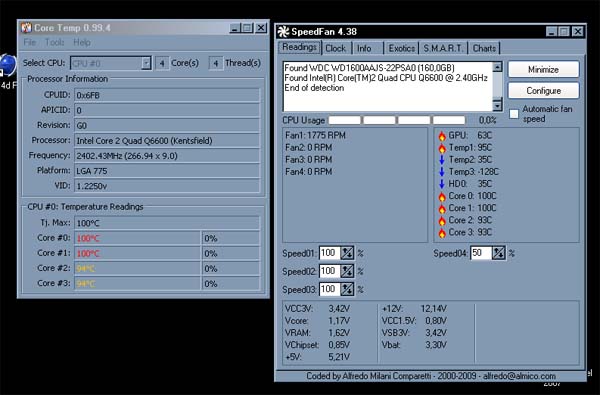Image resolution: width=600 pixels, height=395 pixels.
Task: Click the Core(s) count box showing 4
Action: (x=162, y=63)
